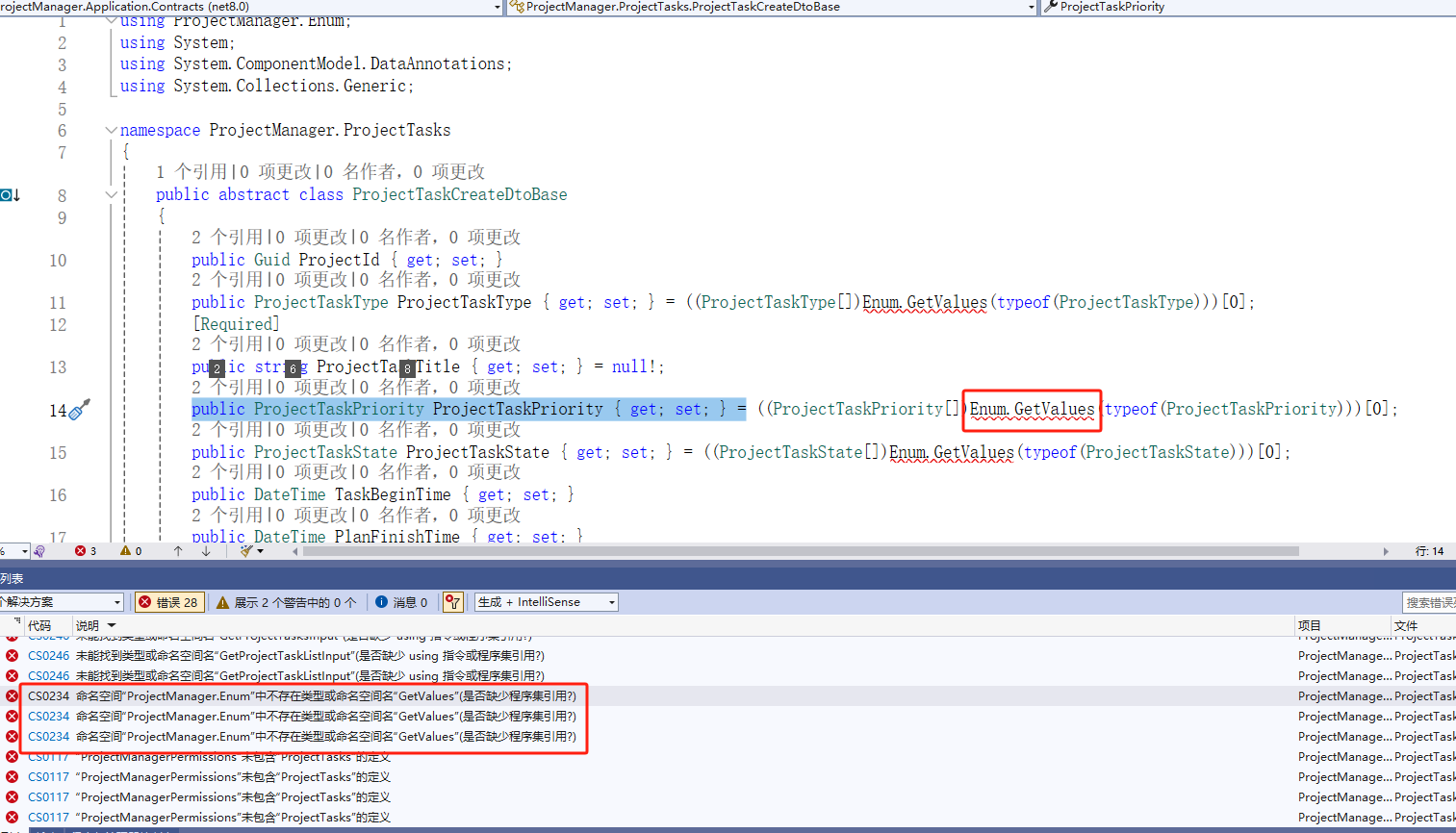
Task: Sort the error list by 代码 column
Action: (39, 625)
